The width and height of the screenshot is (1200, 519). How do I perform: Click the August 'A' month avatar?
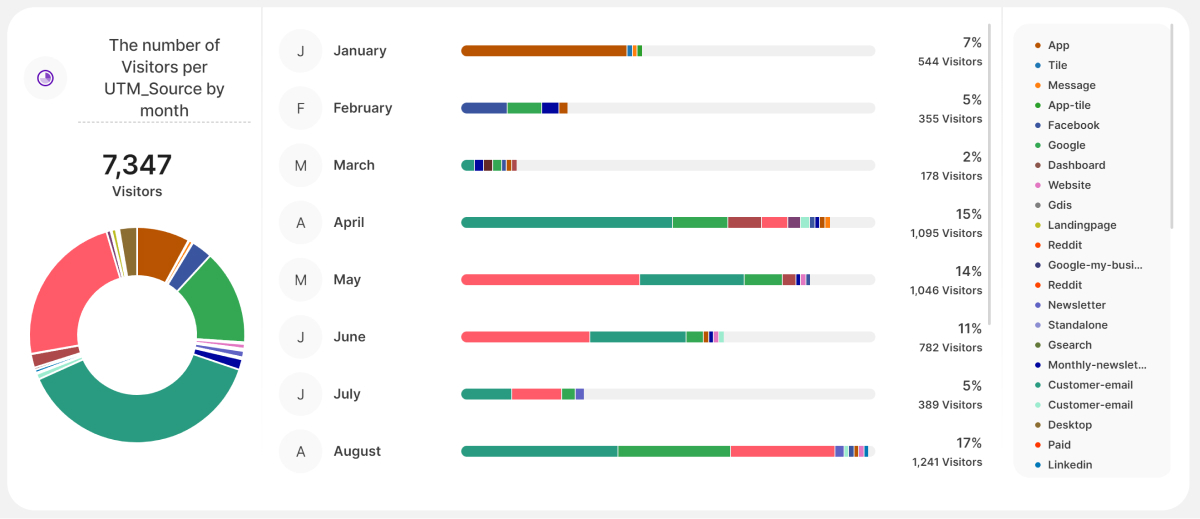(x=301, y=451)
